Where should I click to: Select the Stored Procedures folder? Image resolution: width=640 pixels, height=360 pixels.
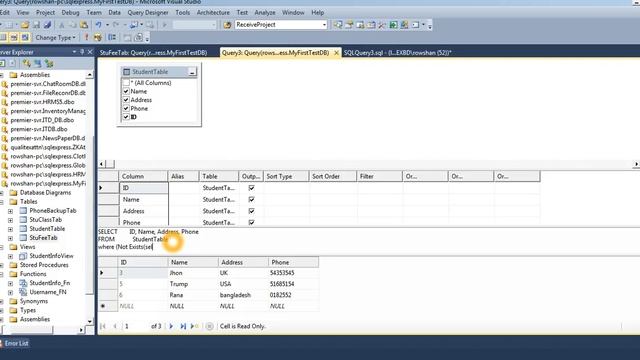point(44,265)
